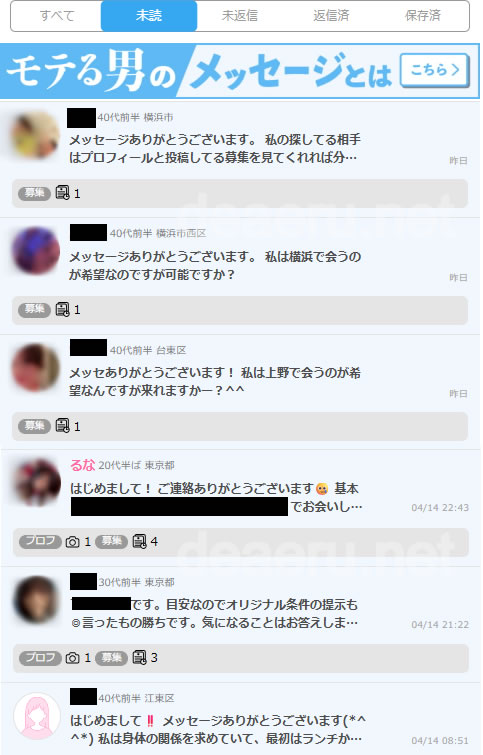Click the こちら banner button
The width and height of the screenshot is (483, 755).
pyautogui.click(x=435, y=70)
